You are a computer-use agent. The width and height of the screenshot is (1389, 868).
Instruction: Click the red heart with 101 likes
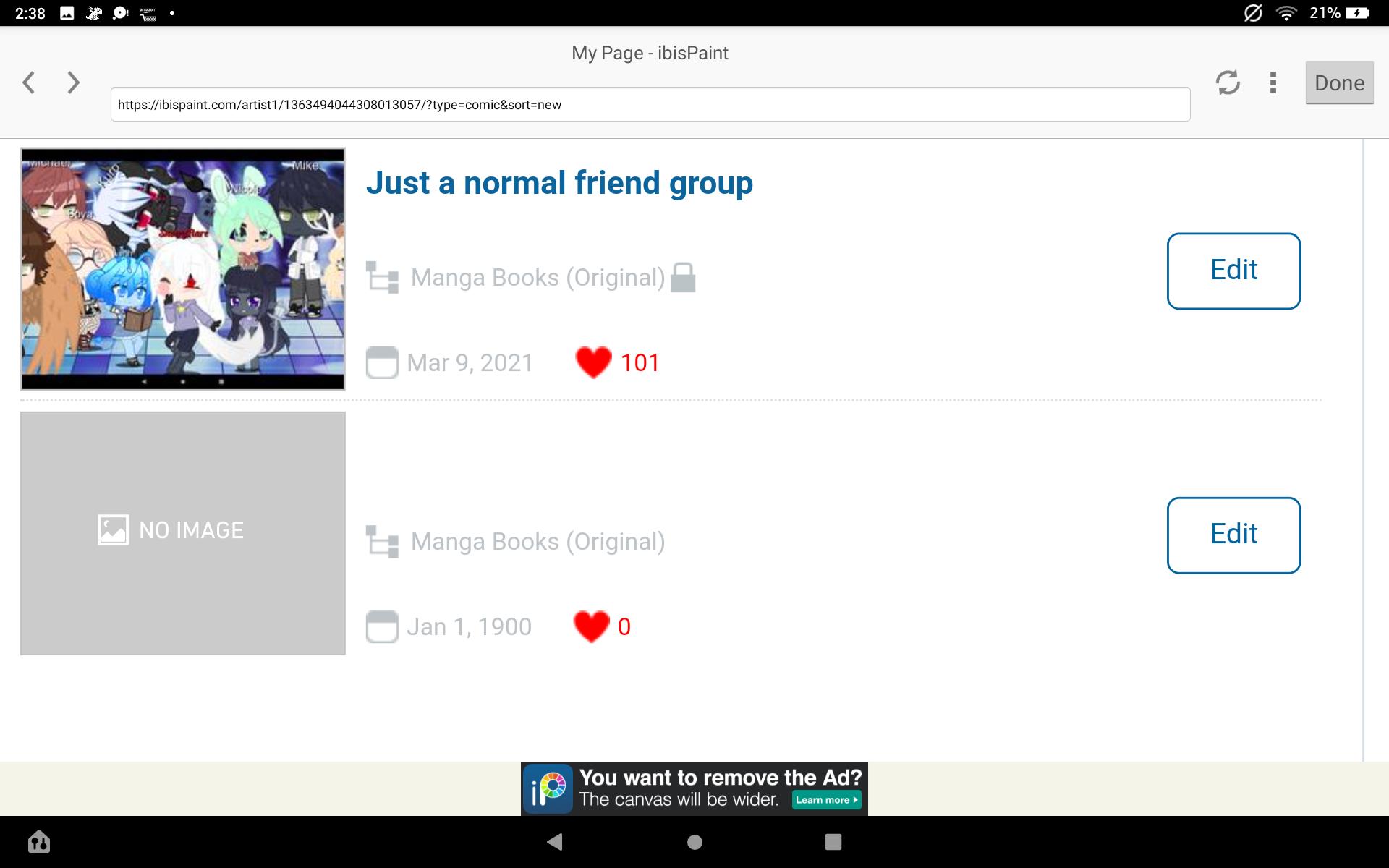point(593,362)
